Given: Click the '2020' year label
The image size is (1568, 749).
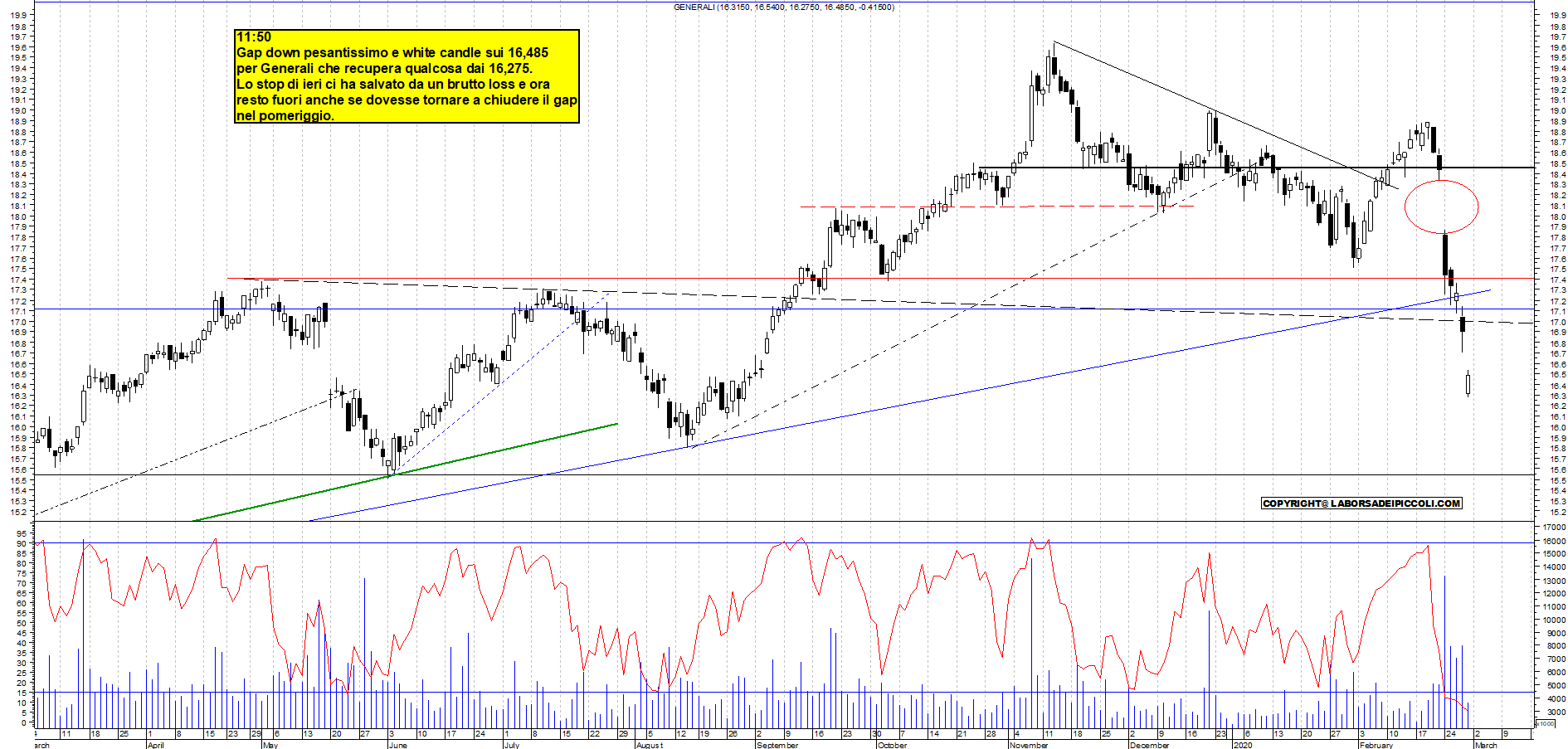Looking at the screenshot, I should pos(1242,745).
